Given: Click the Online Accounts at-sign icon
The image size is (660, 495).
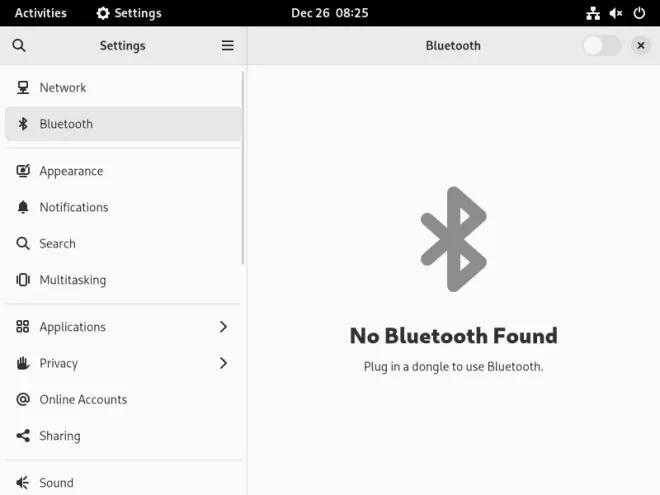Looking at the screenshot, I should [x=23, y=399].
